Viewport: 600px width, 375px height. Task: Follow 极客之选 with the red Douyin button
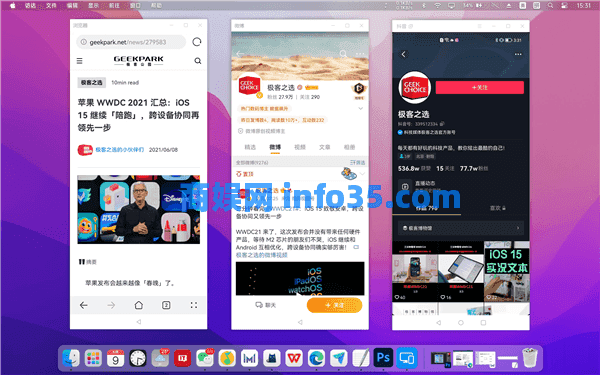[x=479, y=88]
